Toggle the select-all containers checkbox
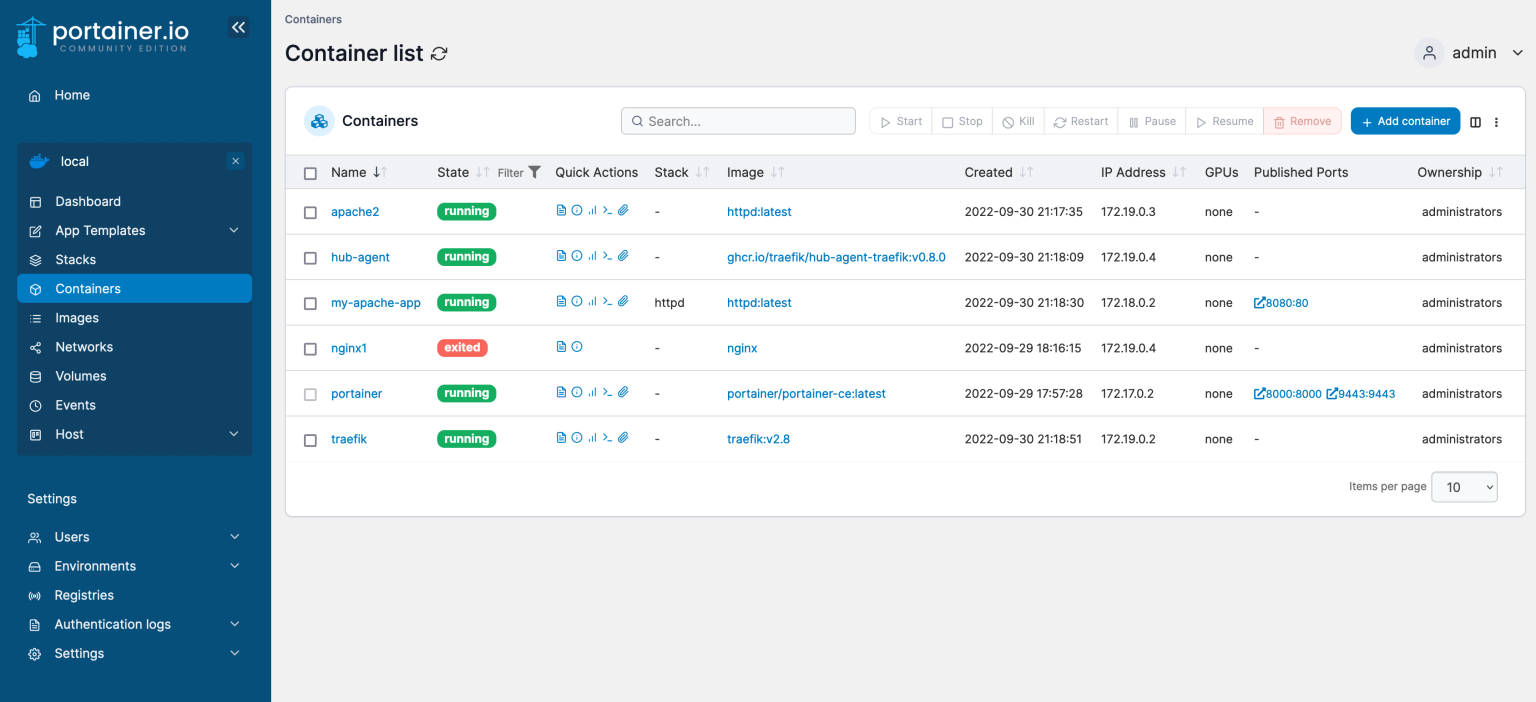The height and width of the screenshot is (702, 1536). coord(310,172)
